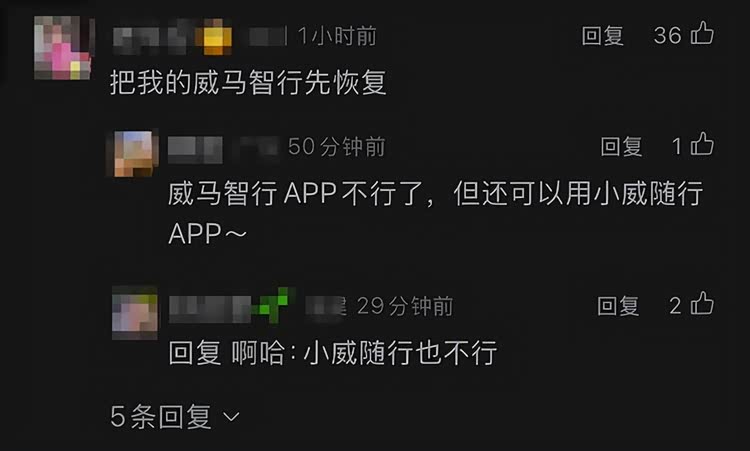Click the mentioned user 啊哈 in the reply

258,353
